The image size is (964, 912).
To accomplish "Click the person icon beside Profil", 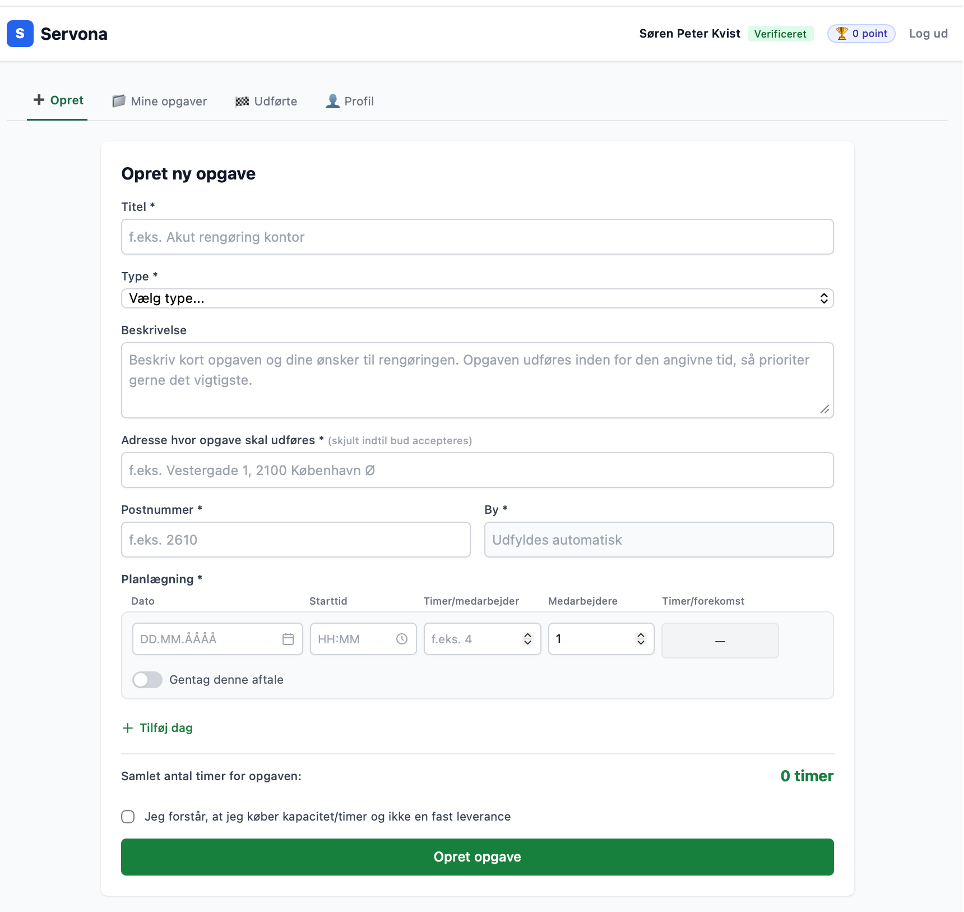I will click(330, 100).
